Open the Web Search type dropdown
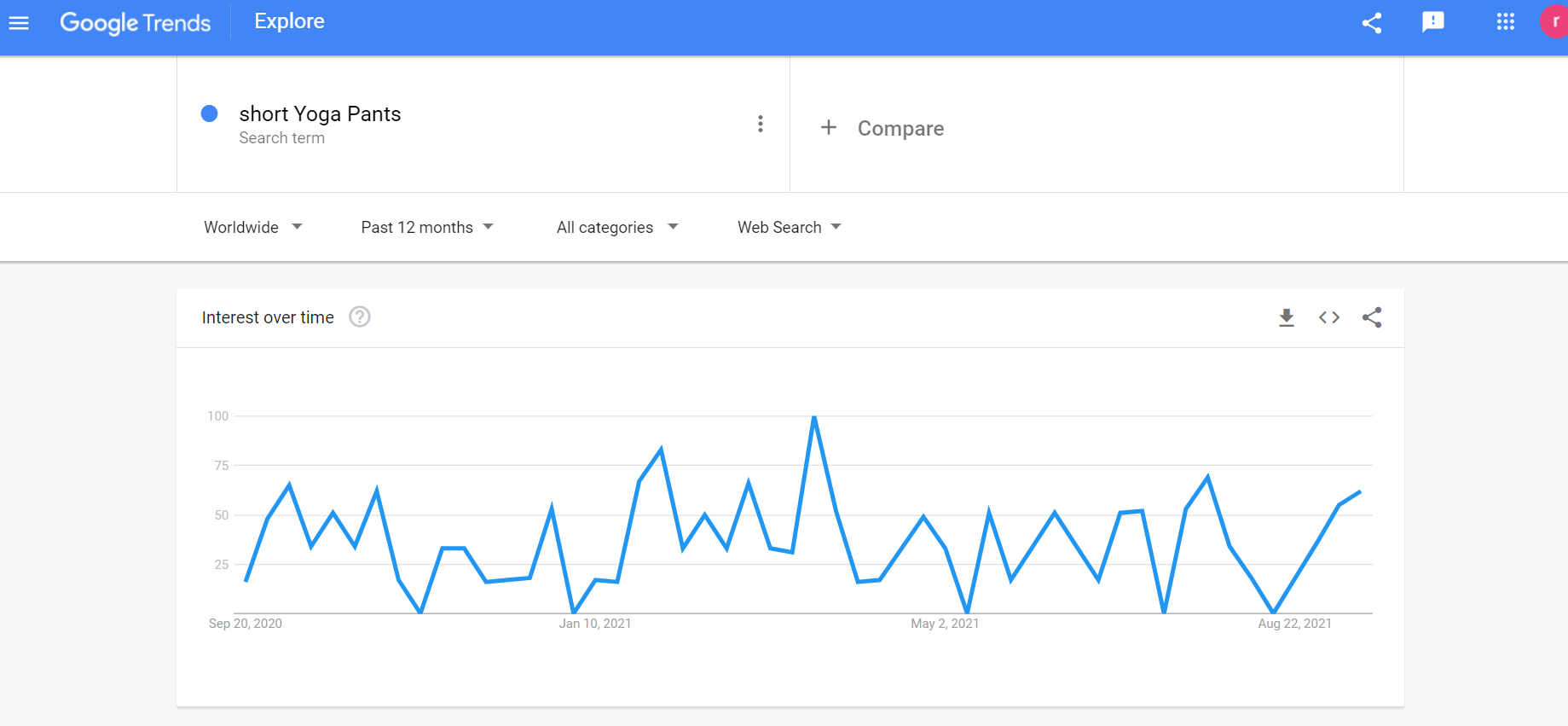The width and height of the screenshot is (1568, 726). pos(789,228)
